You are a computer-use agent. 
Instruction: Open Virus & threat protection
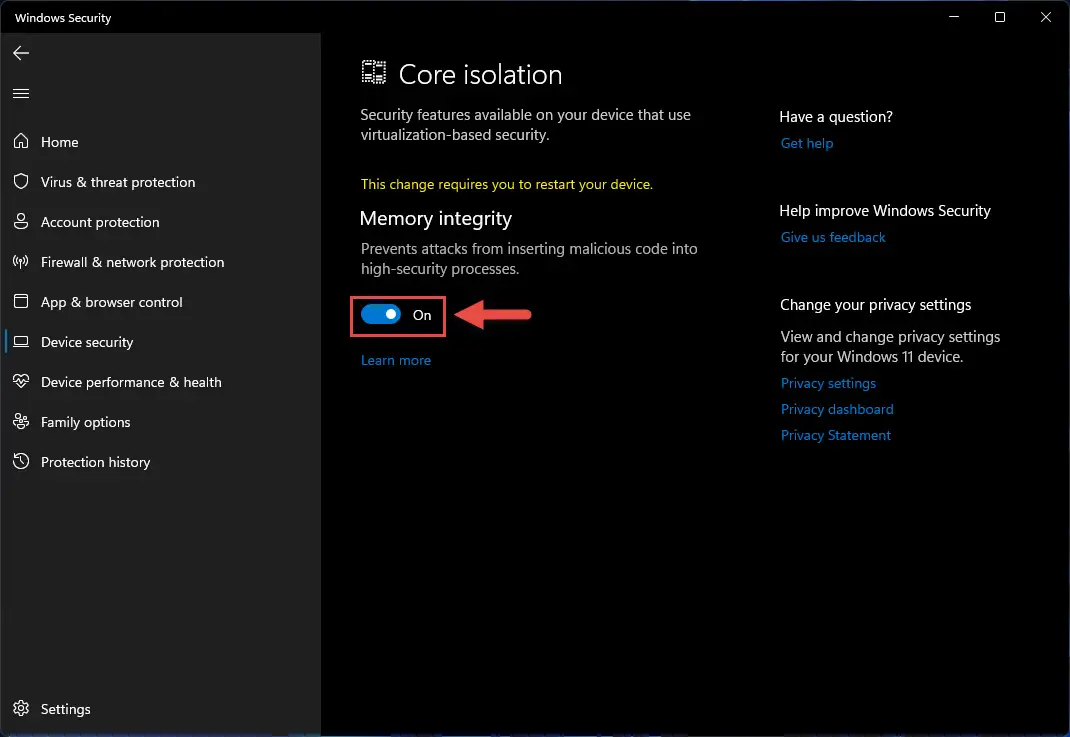160,182
